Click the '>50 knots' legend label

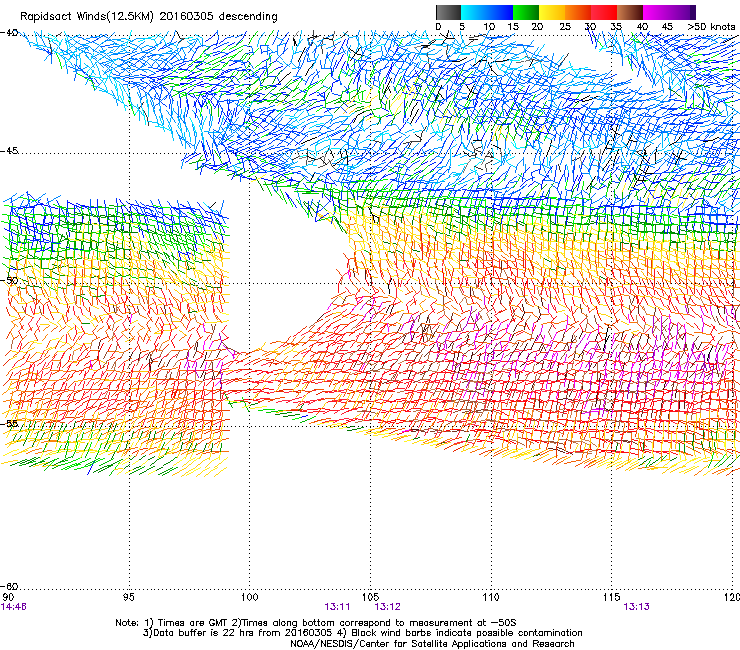(x=711, y=27)
